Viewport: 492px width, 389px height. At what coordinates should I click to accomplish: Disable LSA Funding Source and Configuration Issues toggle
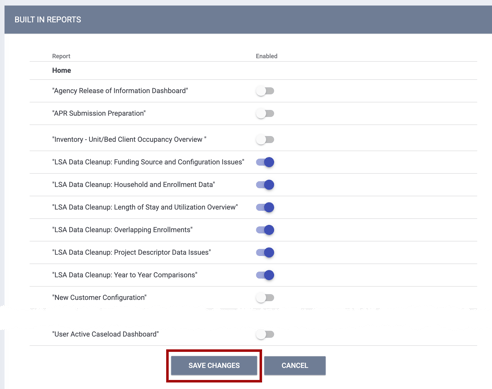[x=265, y=162]
